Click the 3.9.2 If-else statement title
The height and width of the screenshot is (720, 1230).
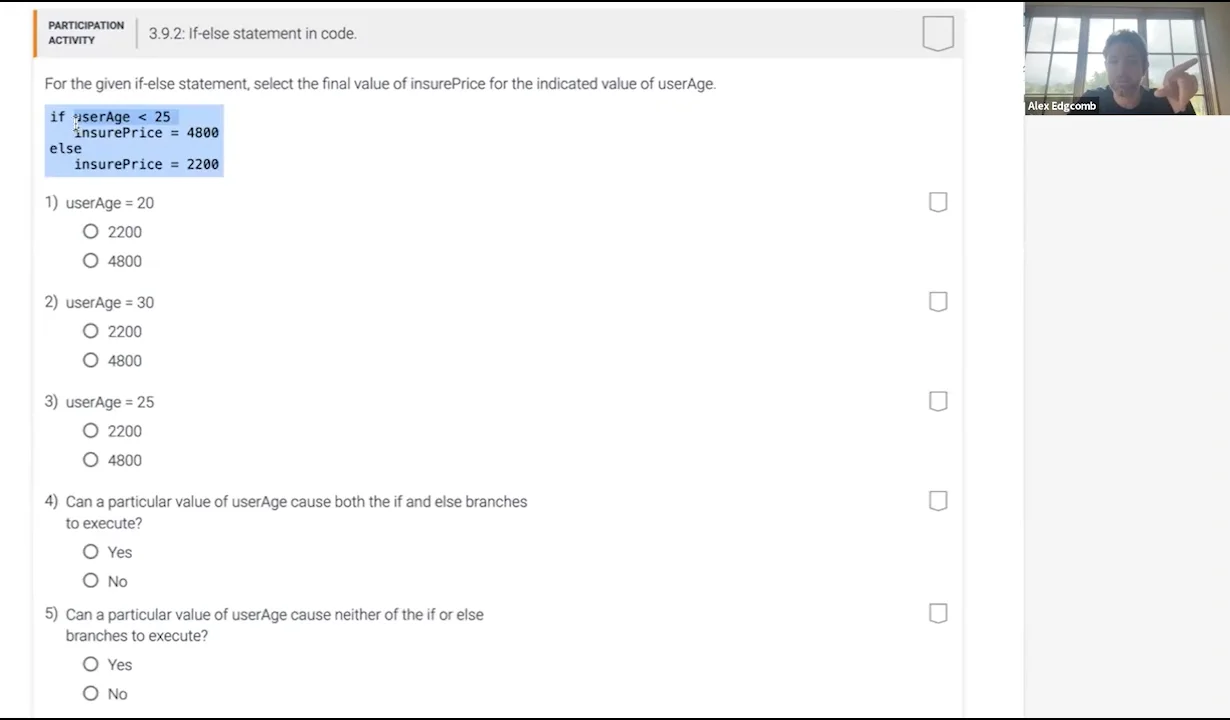(x=252, y=33)
